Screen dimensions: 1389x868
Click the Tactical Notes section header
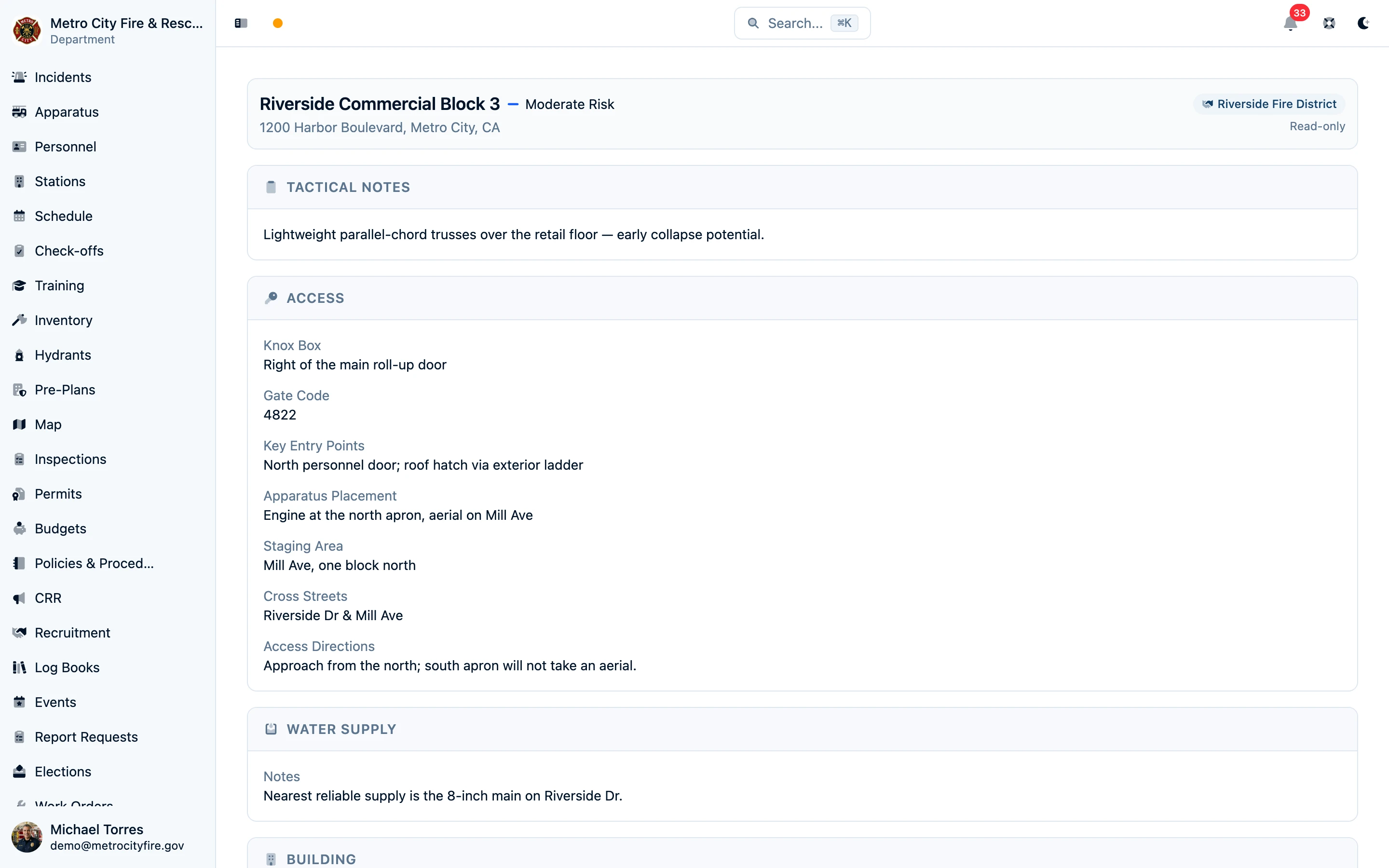tap(802, 187)
